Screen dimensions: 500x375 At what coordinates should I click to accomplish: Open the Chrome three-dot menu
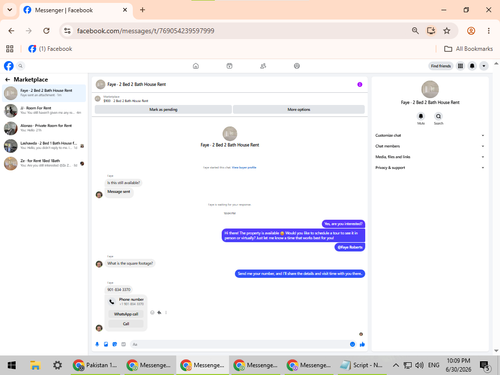click(x=489, y=31)
